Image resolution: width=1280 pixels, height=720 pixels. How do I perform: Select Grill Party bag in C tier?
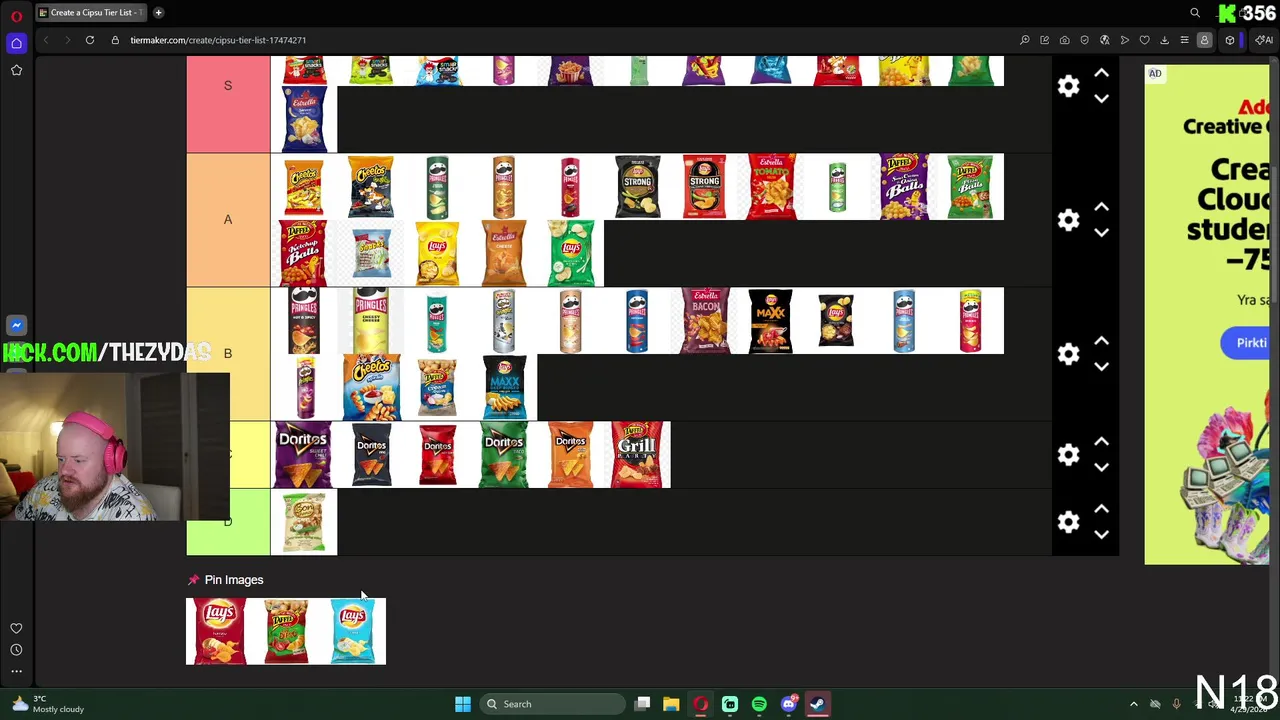click(x=637, y=455)
